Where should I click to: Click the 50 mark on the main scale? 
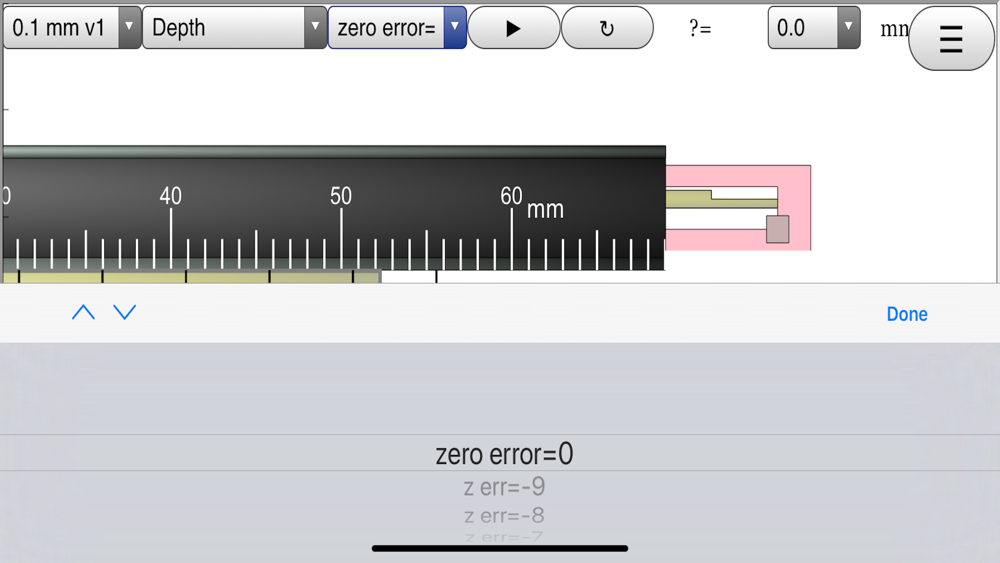[341, 196]
